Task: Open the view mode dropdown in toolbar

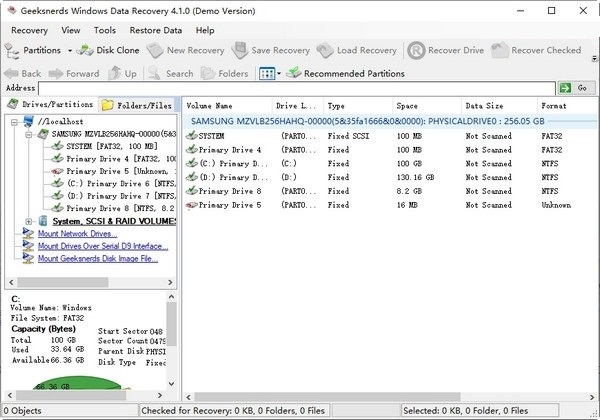Action: pyautogui.click(x=279, y=73)
